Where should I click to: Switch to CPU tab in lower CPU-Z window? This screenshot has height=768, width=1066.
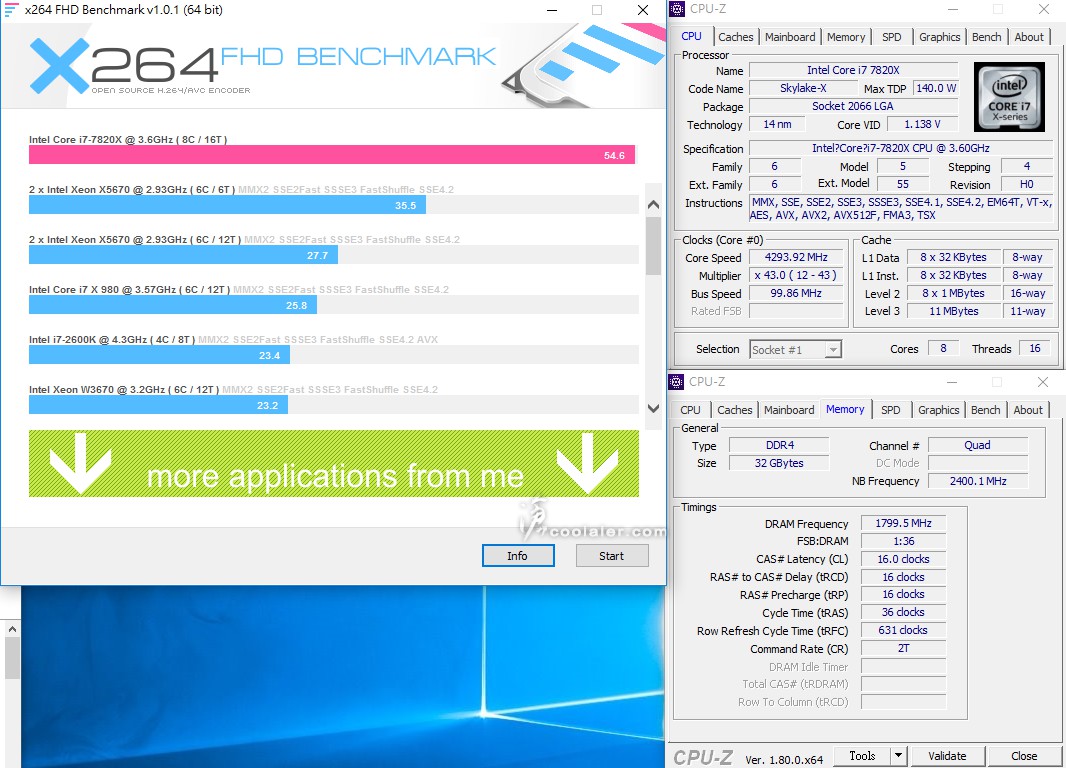pos(690,410)
